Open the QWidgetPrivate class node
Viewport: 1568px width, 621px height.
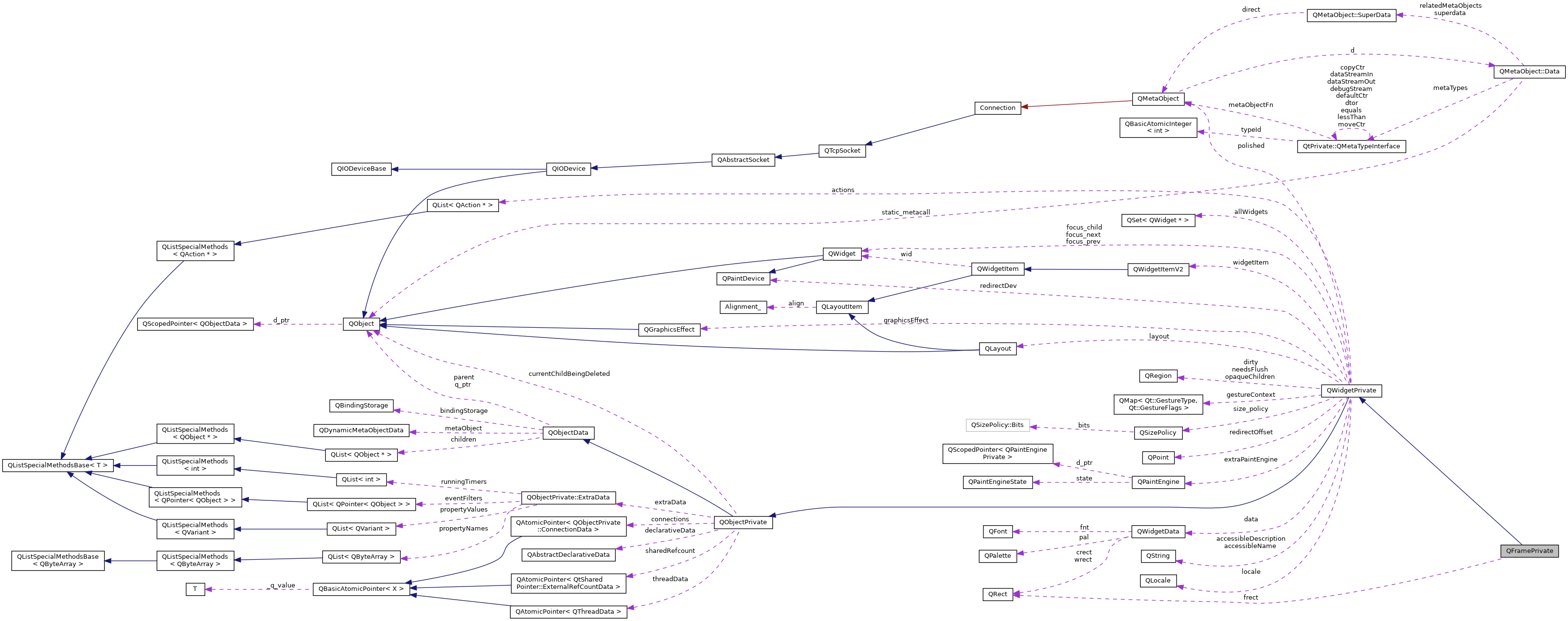1351,391
